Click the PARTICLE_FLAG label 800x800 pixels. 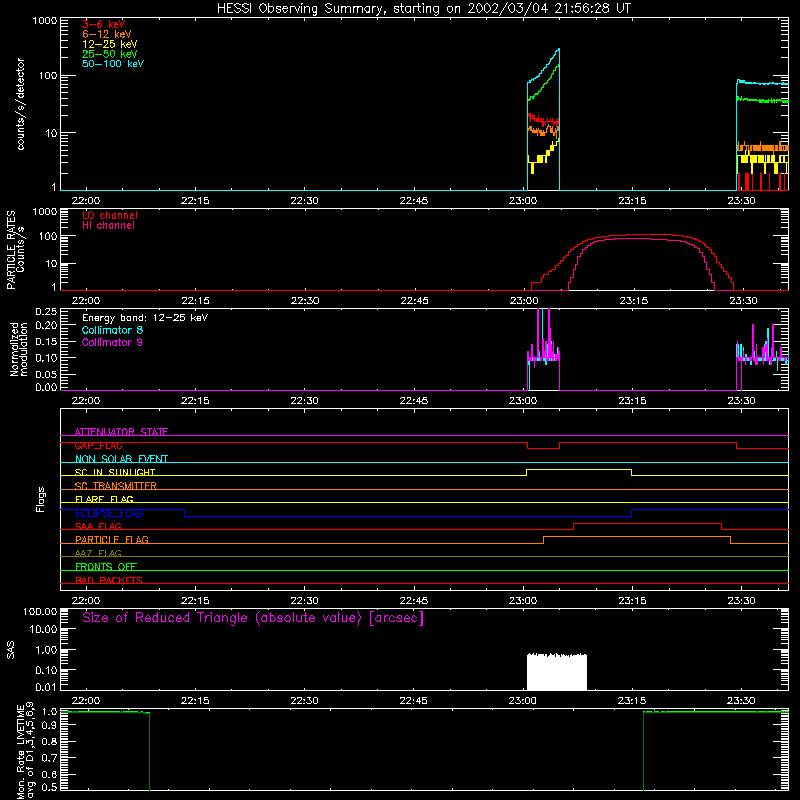coord(112,539)
